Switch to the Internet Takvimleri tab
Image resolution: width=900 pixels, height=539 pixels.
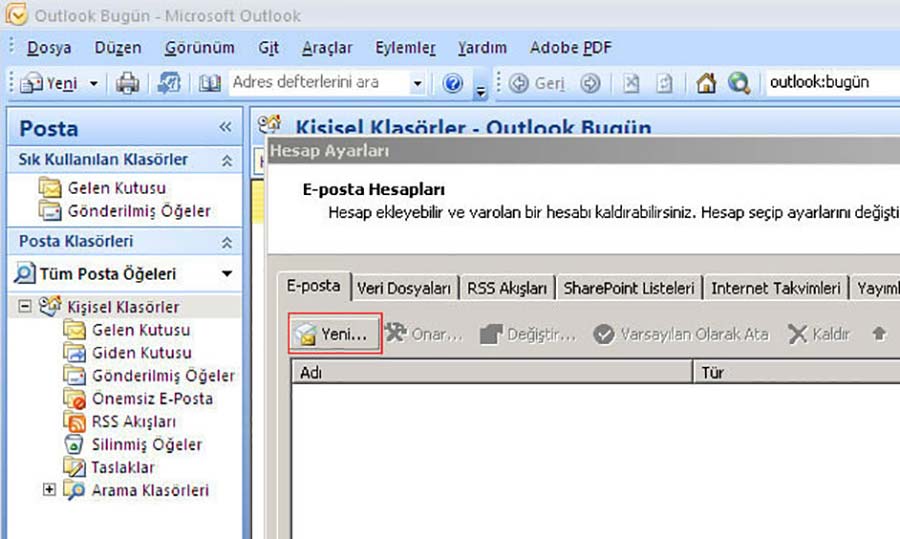(776, 288)
